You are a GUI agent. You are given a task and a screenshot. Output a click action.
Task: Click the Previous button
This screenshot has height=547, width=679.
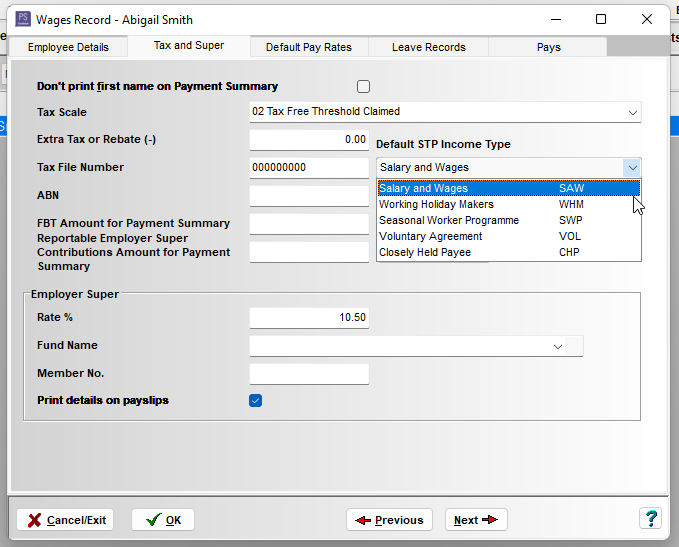point(389,520)
